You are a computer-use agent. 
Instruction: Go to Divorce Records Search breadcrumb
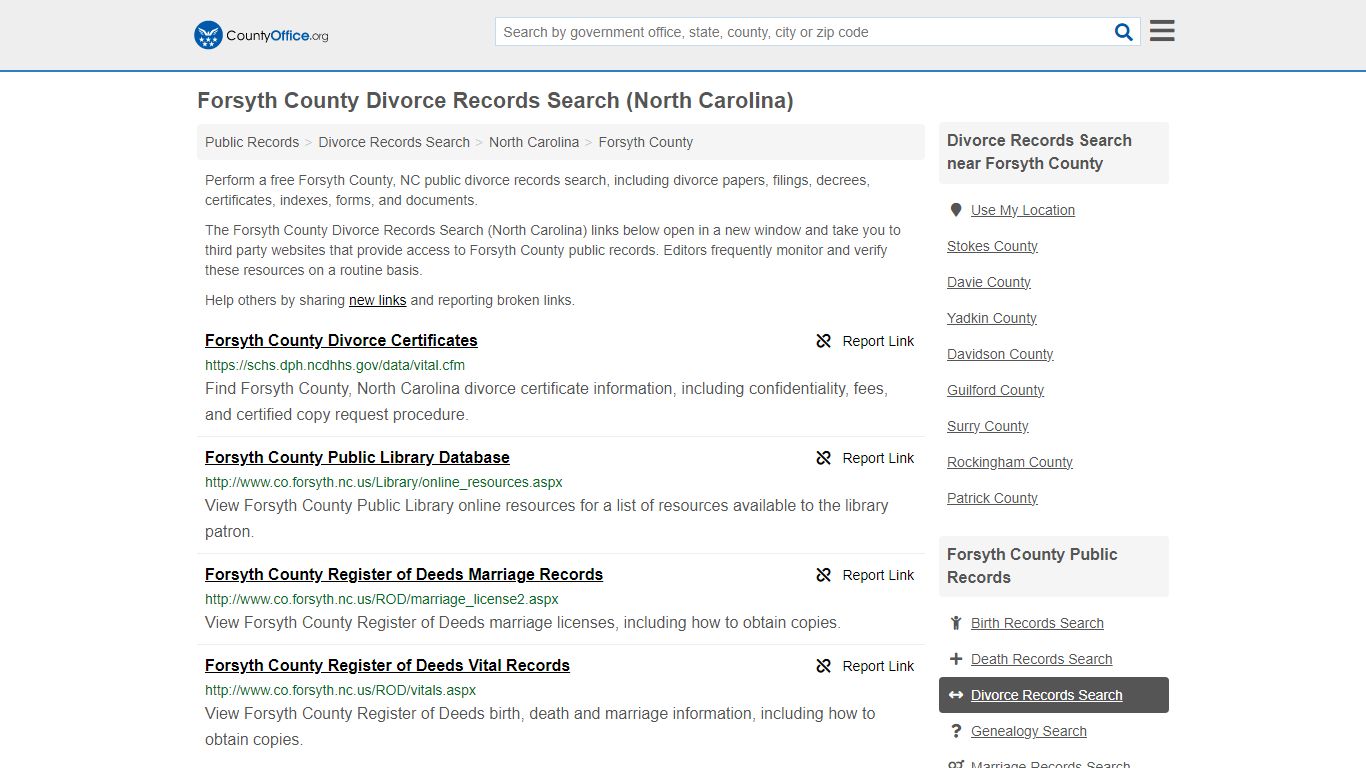[394, 142]
